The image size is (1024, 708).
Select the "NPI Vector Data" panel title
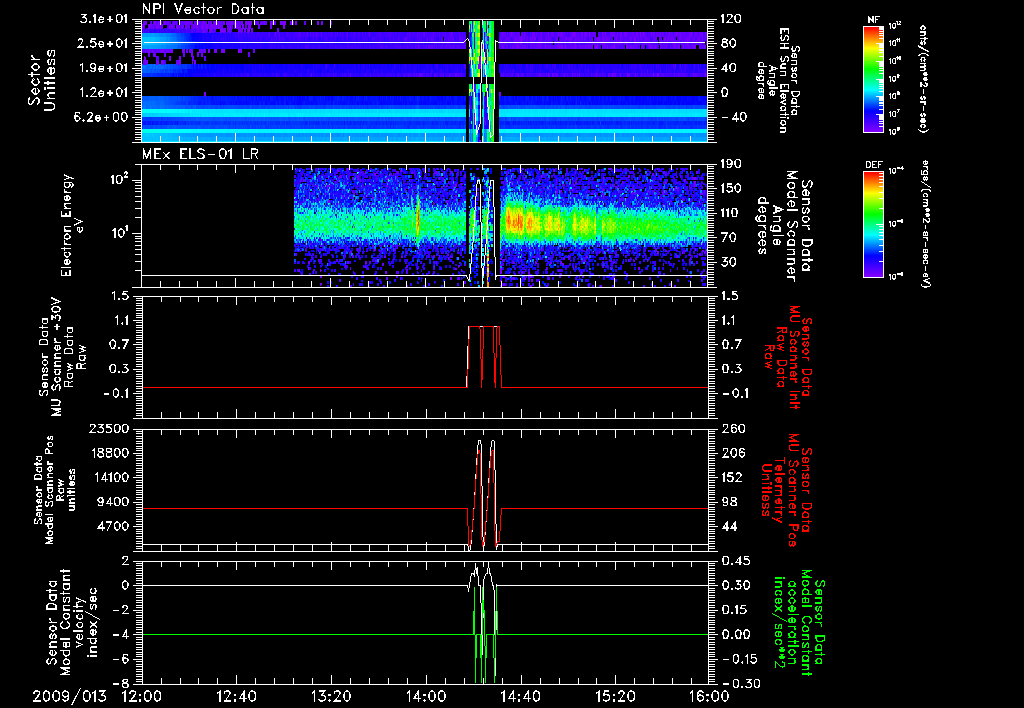click(x=203, y=9)
